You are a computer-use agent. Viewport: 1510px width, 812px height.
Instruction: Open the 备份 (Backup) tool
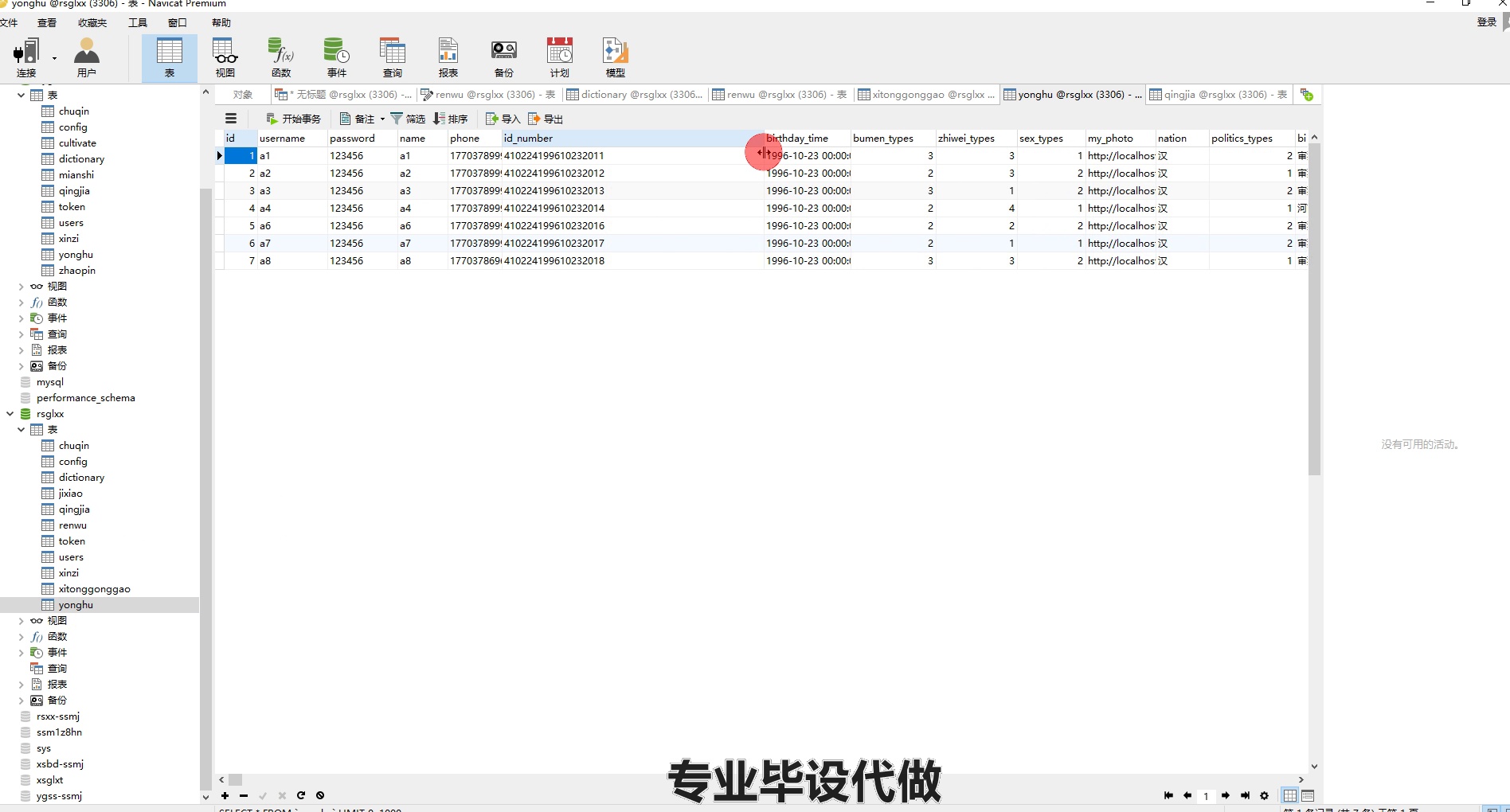(503, 56)
